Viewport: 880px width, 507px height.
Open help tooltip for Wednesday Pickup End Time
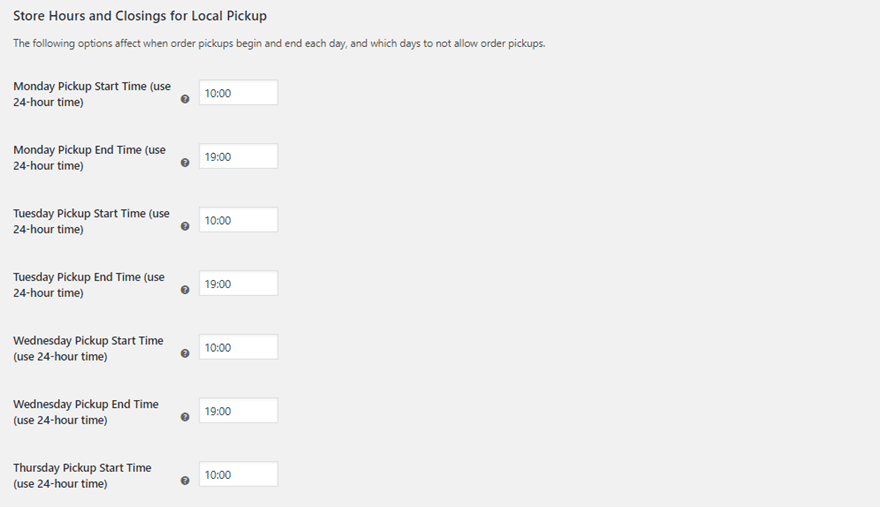[x=185, y=417]
